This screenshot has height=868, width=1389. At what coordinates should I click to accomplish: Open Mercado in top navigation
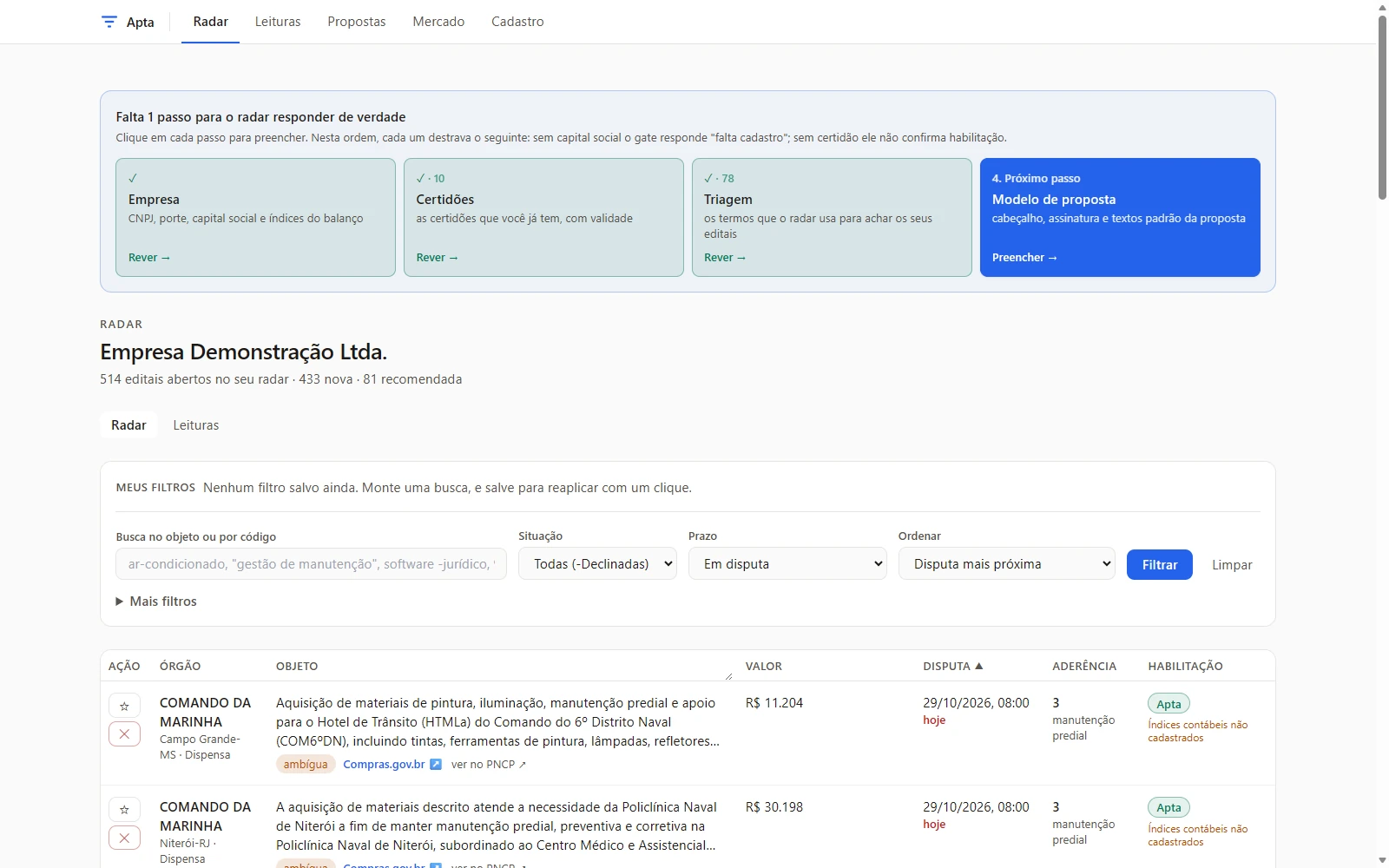pyautogui.click(x=438, y=22)
